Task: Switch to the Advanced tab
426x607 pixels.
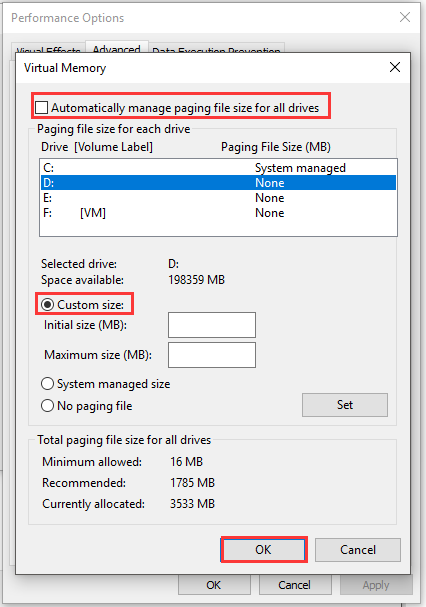Action: 117,49
